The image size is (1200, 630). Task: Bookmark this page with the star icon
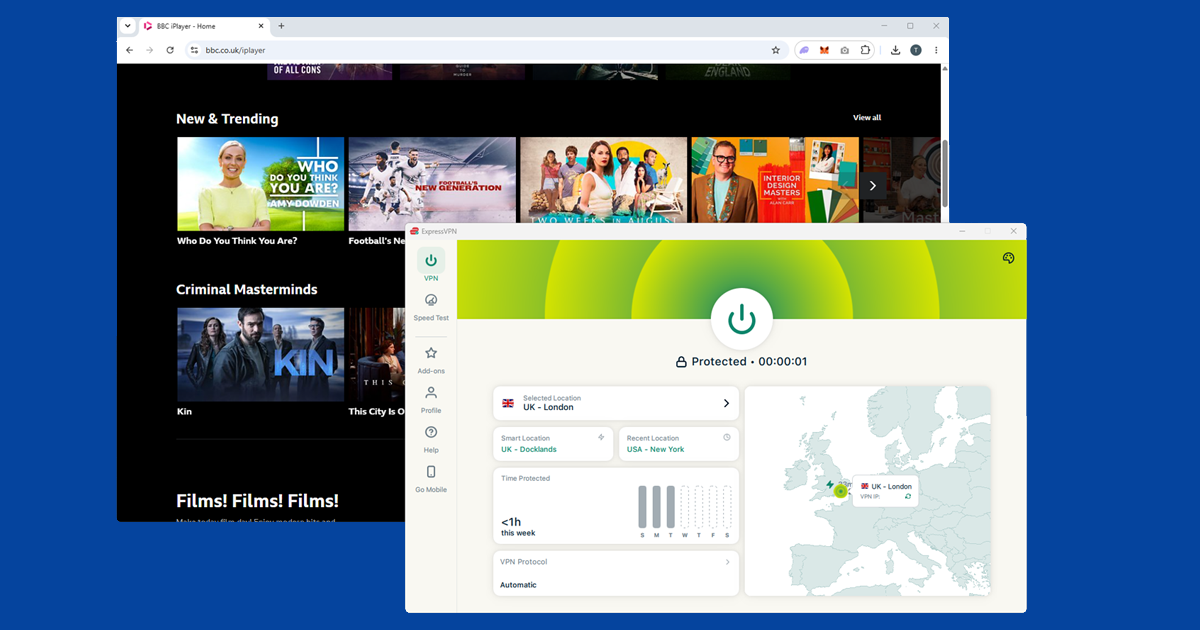click(x=775, y=50)
